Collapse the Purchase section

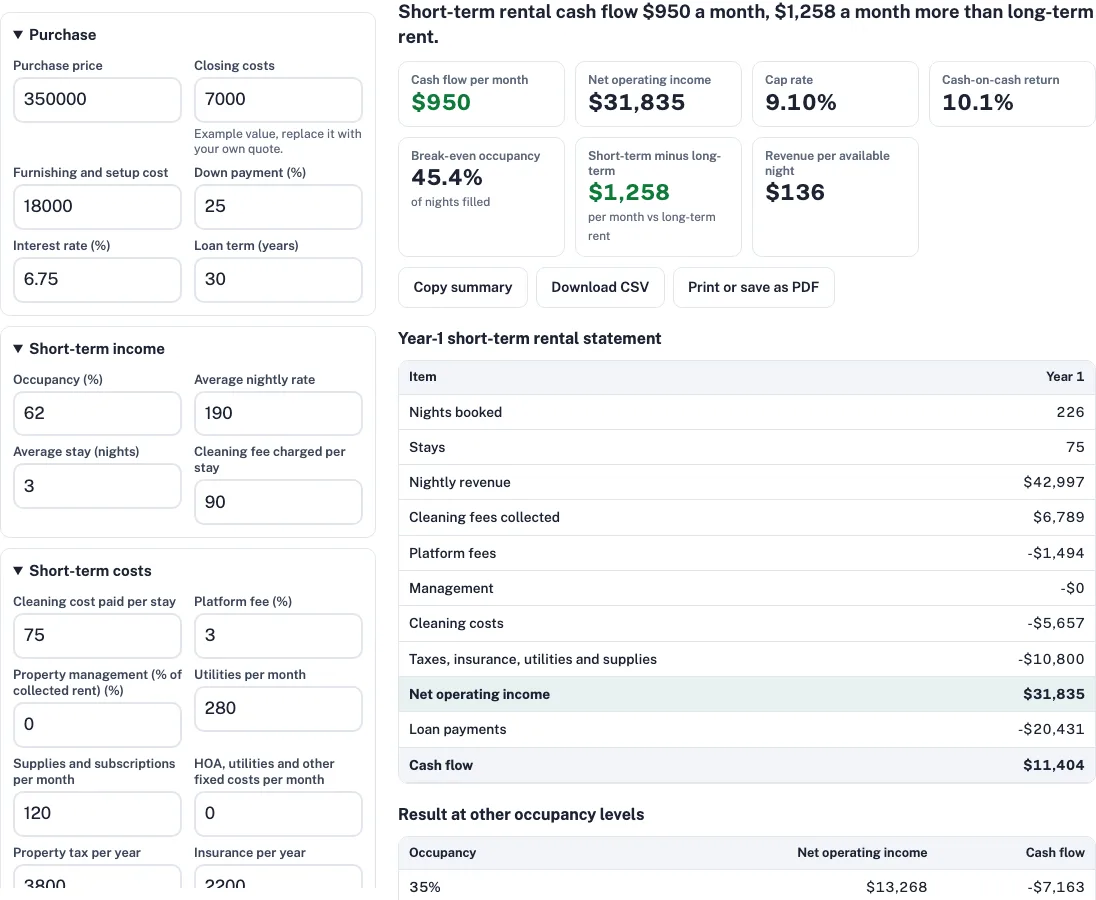pos(55,35)
